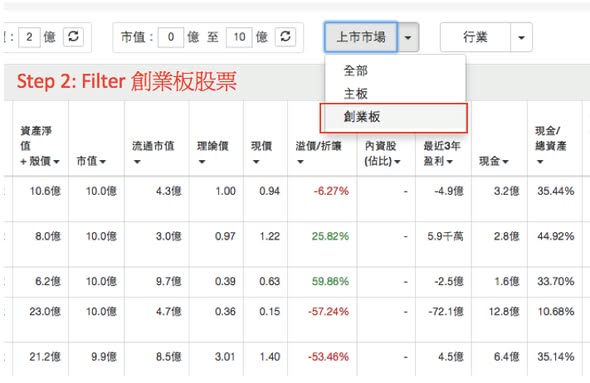Click the 21.2億 net asset cell
590x383 pixels.
[45, 357]
